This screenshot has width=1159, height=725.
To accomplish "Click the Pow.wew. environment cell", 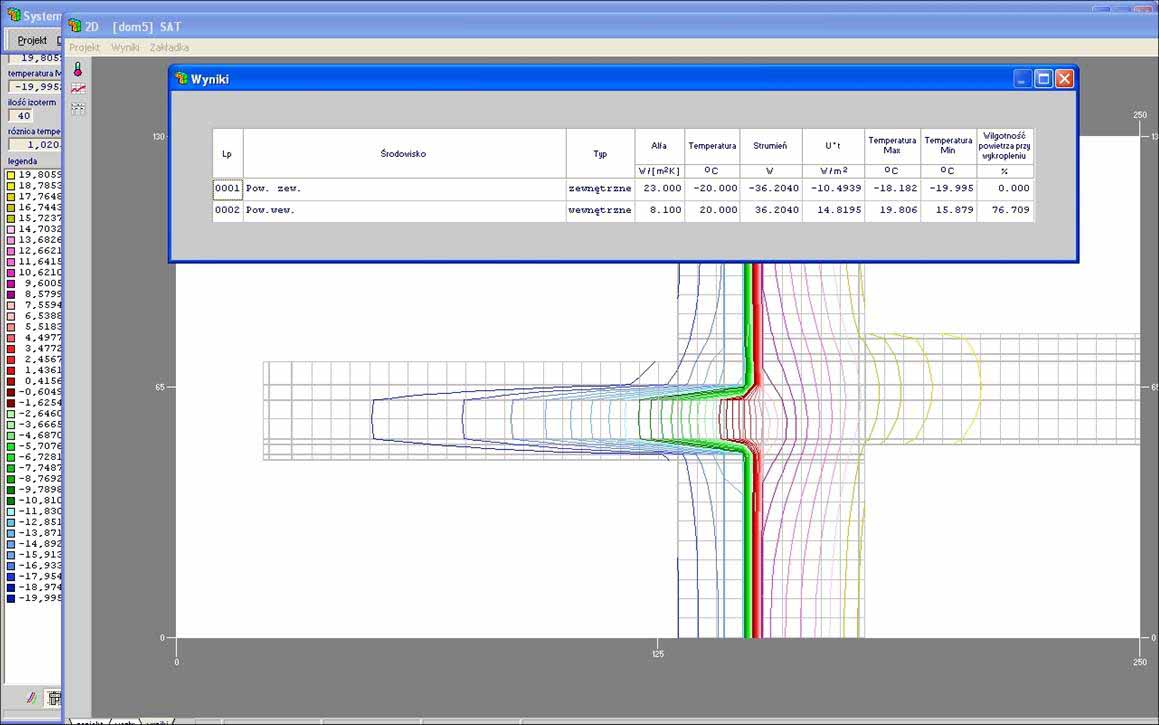I will point(404,210).
